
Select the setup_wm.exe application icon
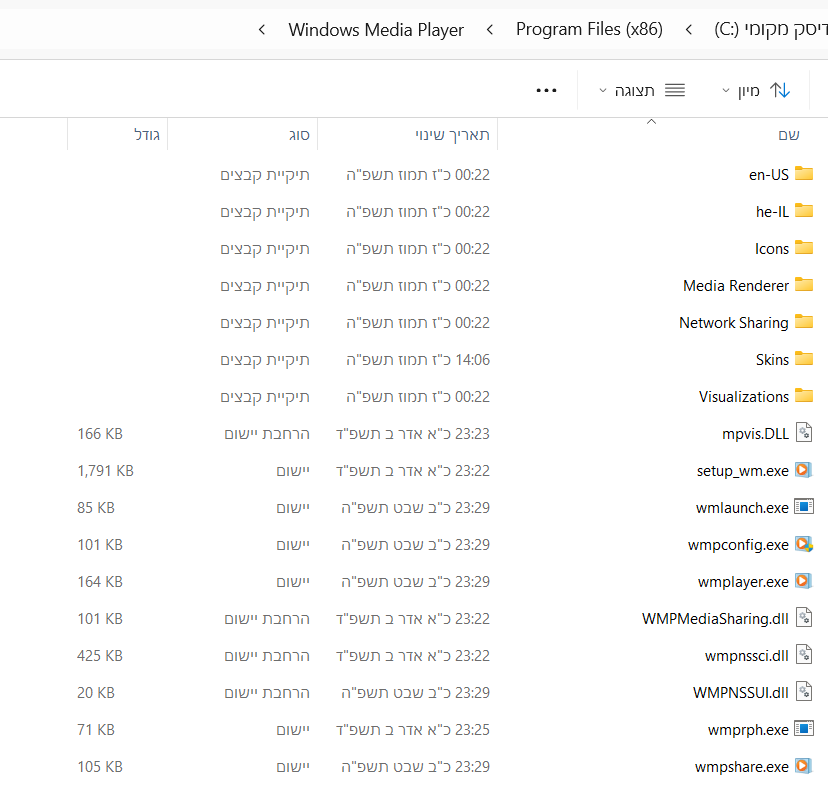point(804,469)
